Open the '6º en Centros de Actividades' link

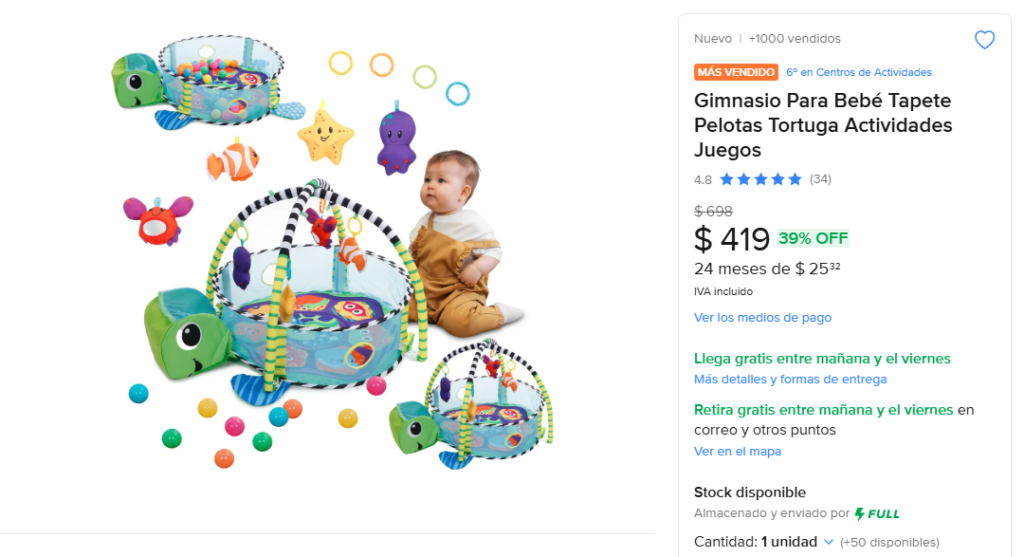tap(859, 72)
